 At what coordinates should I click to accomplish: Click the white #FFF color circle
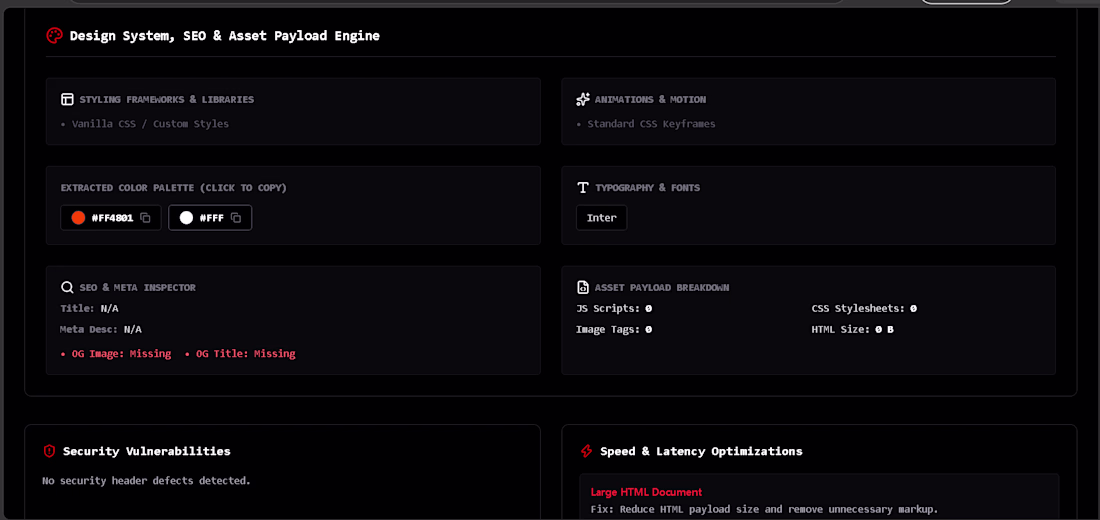(x=186, y=218)
